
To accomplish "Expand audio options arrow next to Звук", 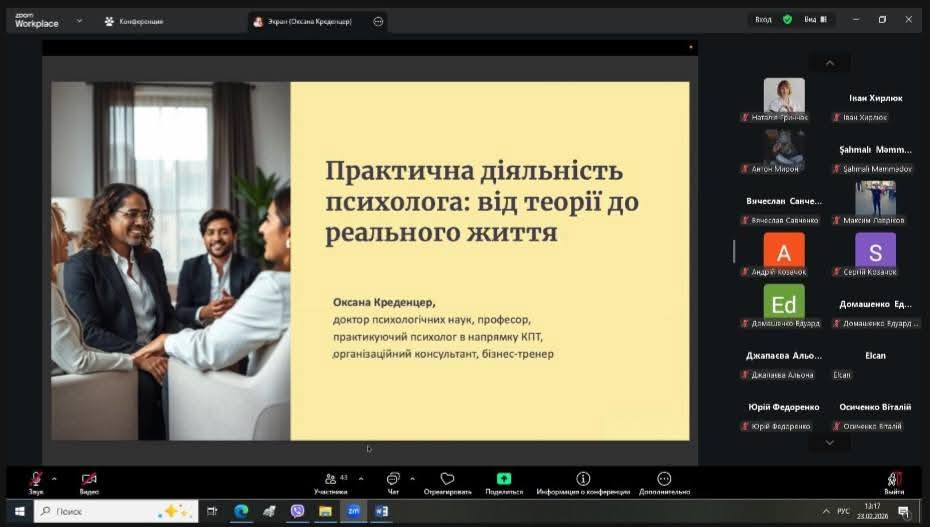I will (54, 478).
